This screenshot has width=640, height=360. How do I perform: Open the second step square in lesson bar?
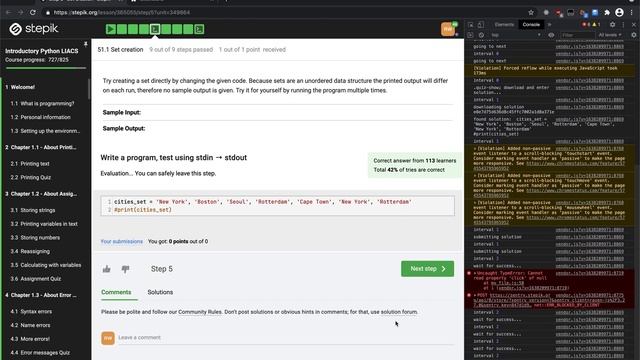click(x=122, y=29)
